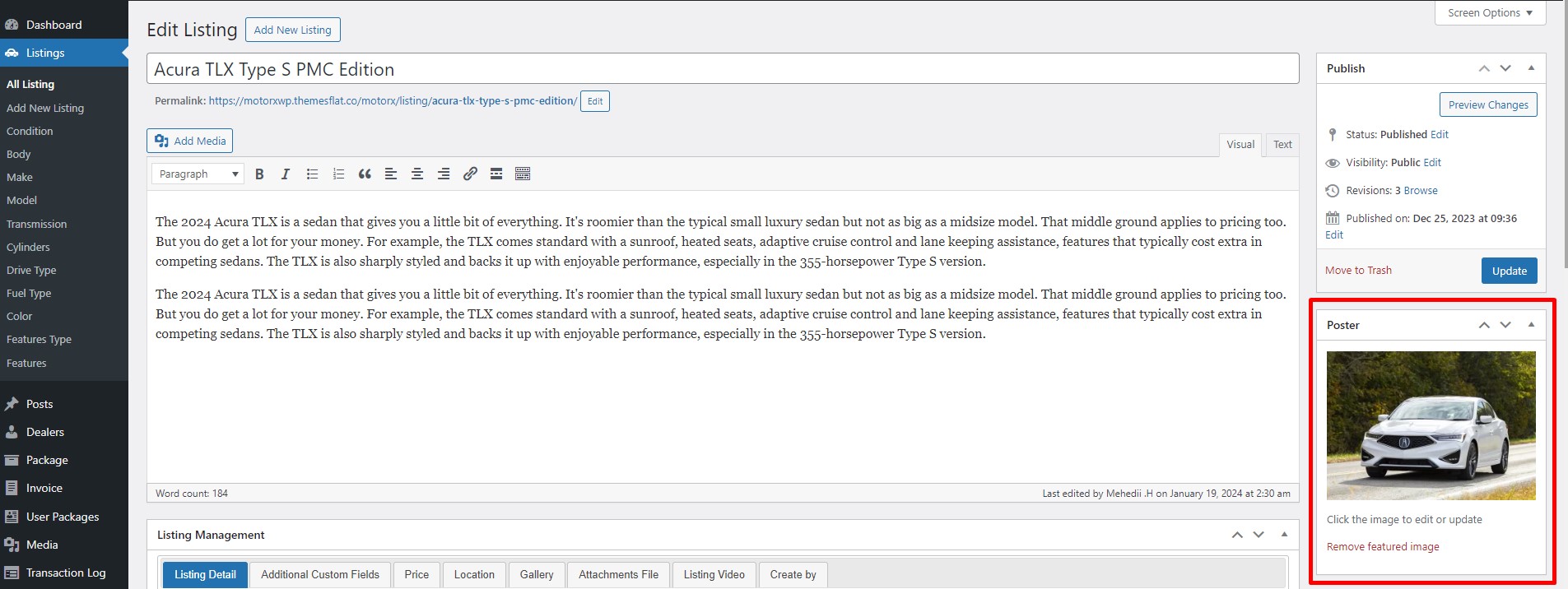This screenshot has width=1568, height=589.
Task: Open the Fuel Type submenu item
Action: coord(29,293)
